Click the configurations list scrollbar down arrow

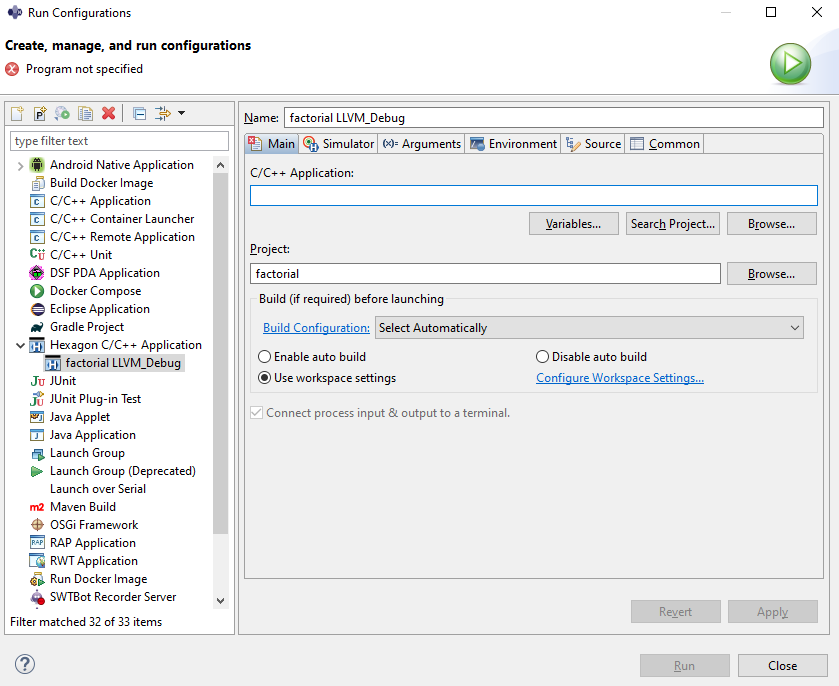pyautogui.click(x=220, y=600)
